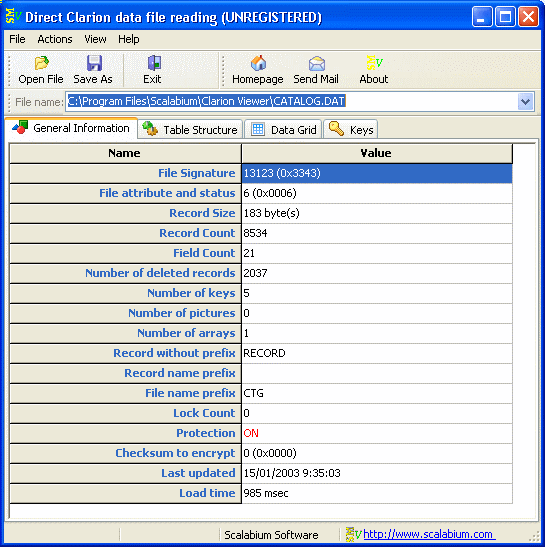Viewport: 545px width, 547px height.
Task: Click the Table Structure tab gear icon
Action: pos(150,129)
